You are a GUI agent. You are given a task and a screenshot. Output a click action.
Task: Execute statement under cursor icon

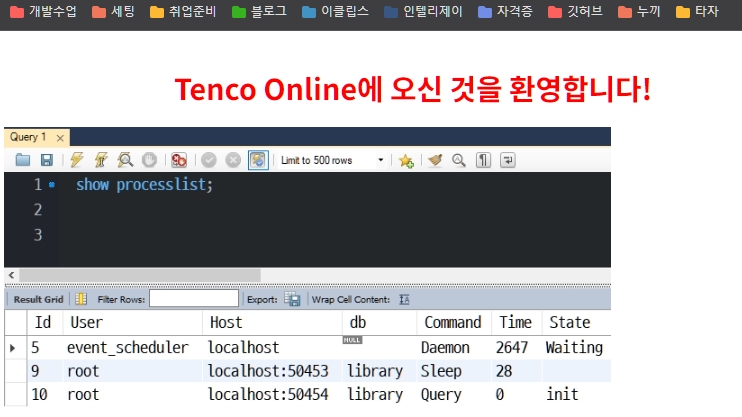click(x=101, y=160)
